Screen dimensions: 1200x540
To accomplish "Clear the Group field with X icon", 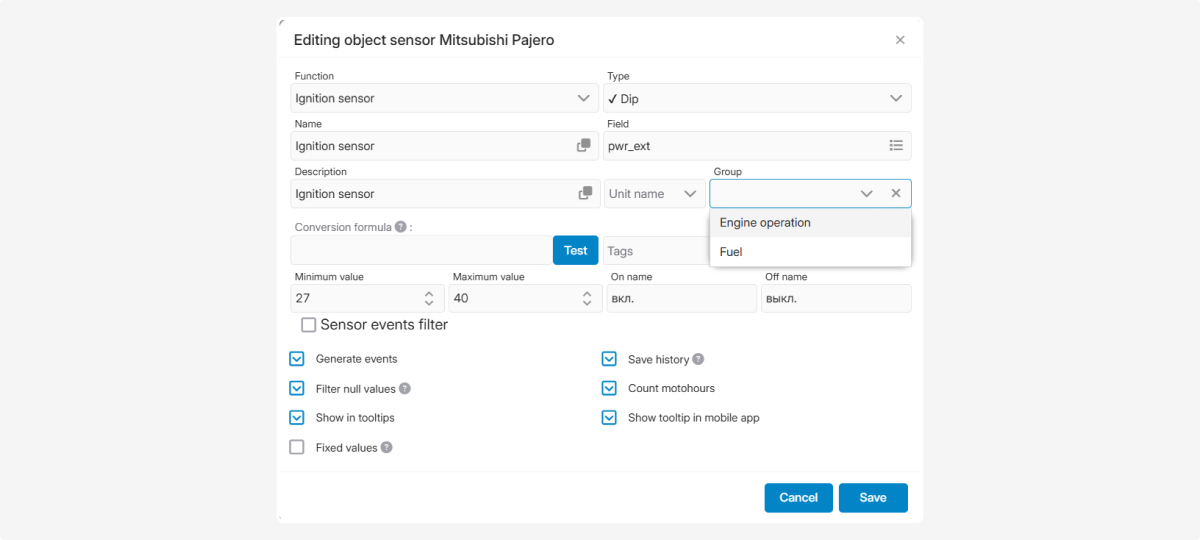I will [896, 194].
